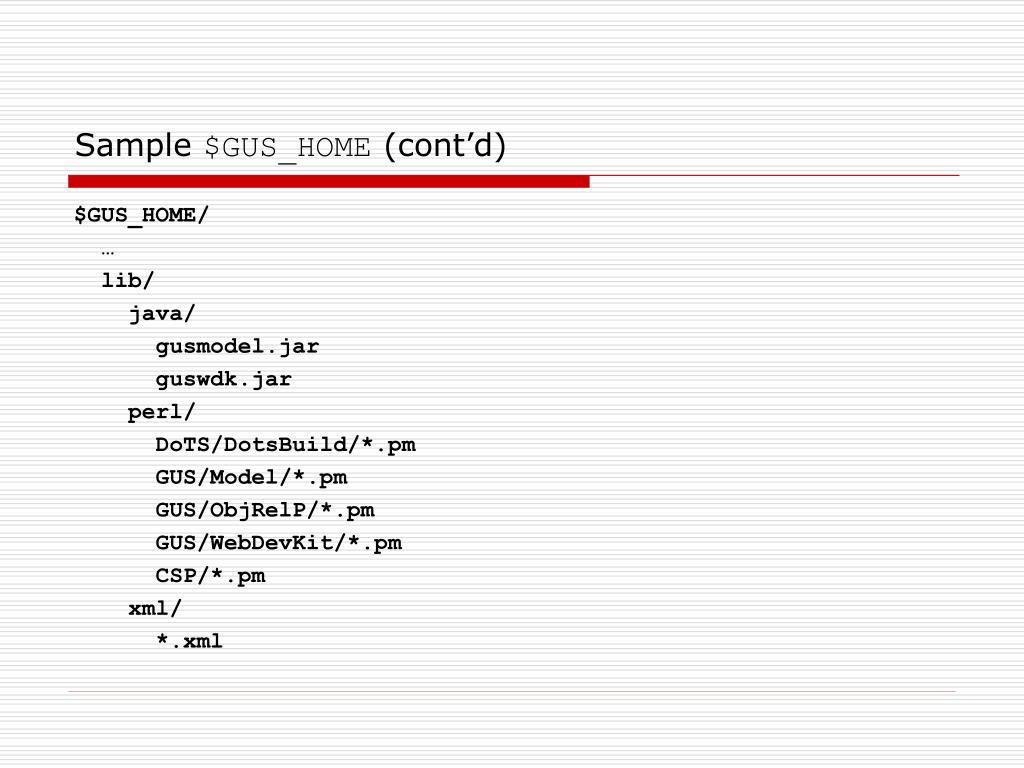Click the *.xml file entry
The height and width of the screenshot is (768, 1024).
[189, 641]
